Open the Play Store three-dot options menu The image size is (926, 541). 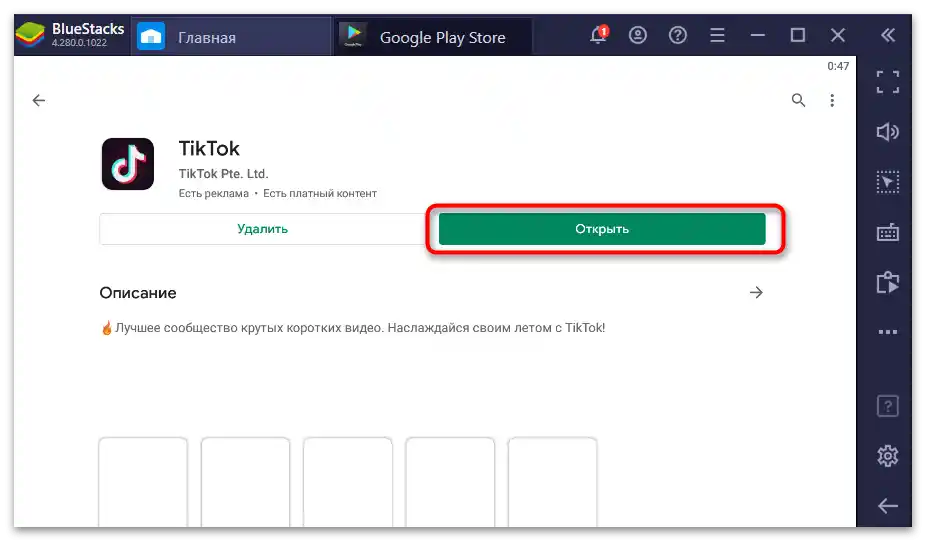(x=832, y=100)
